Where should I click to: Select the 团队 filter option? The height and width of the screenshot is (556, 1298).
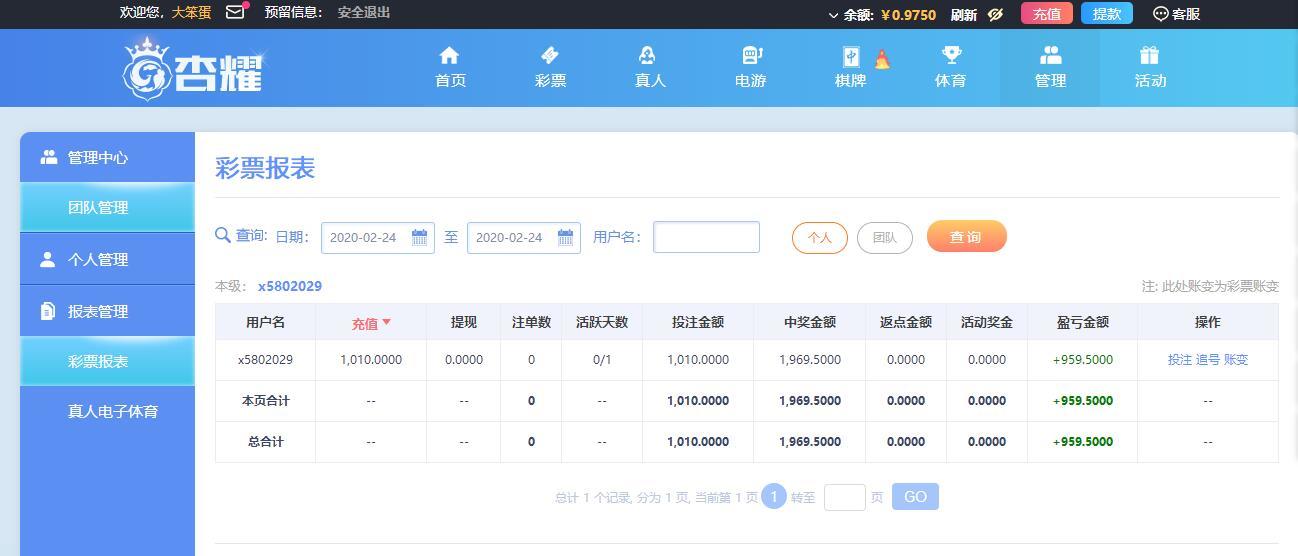(x=885, y=237)
